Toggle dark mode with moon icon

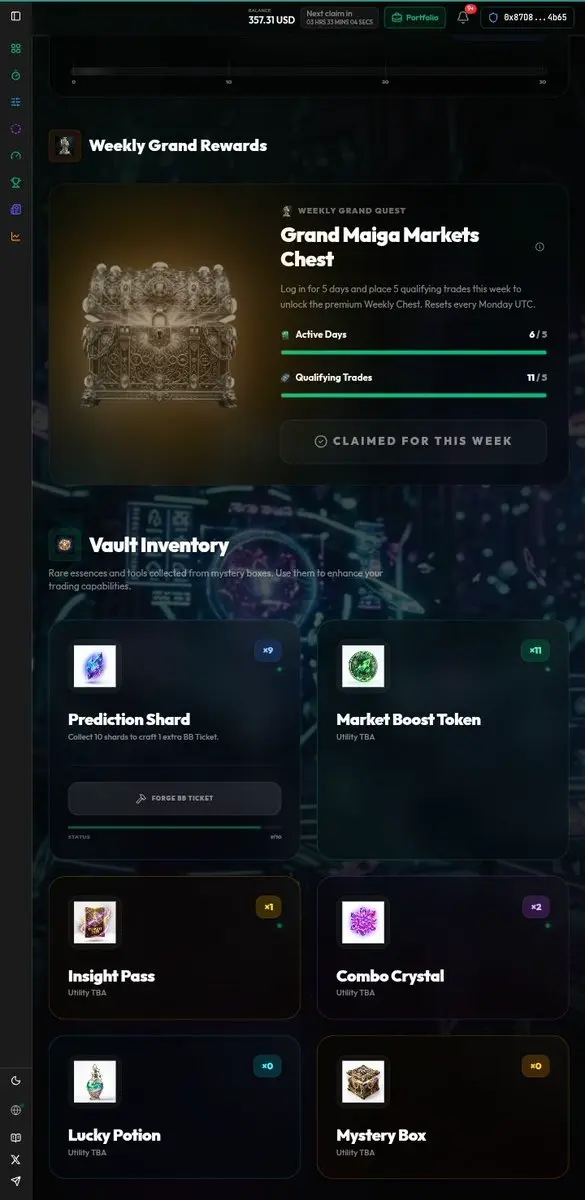[15, 1080]
